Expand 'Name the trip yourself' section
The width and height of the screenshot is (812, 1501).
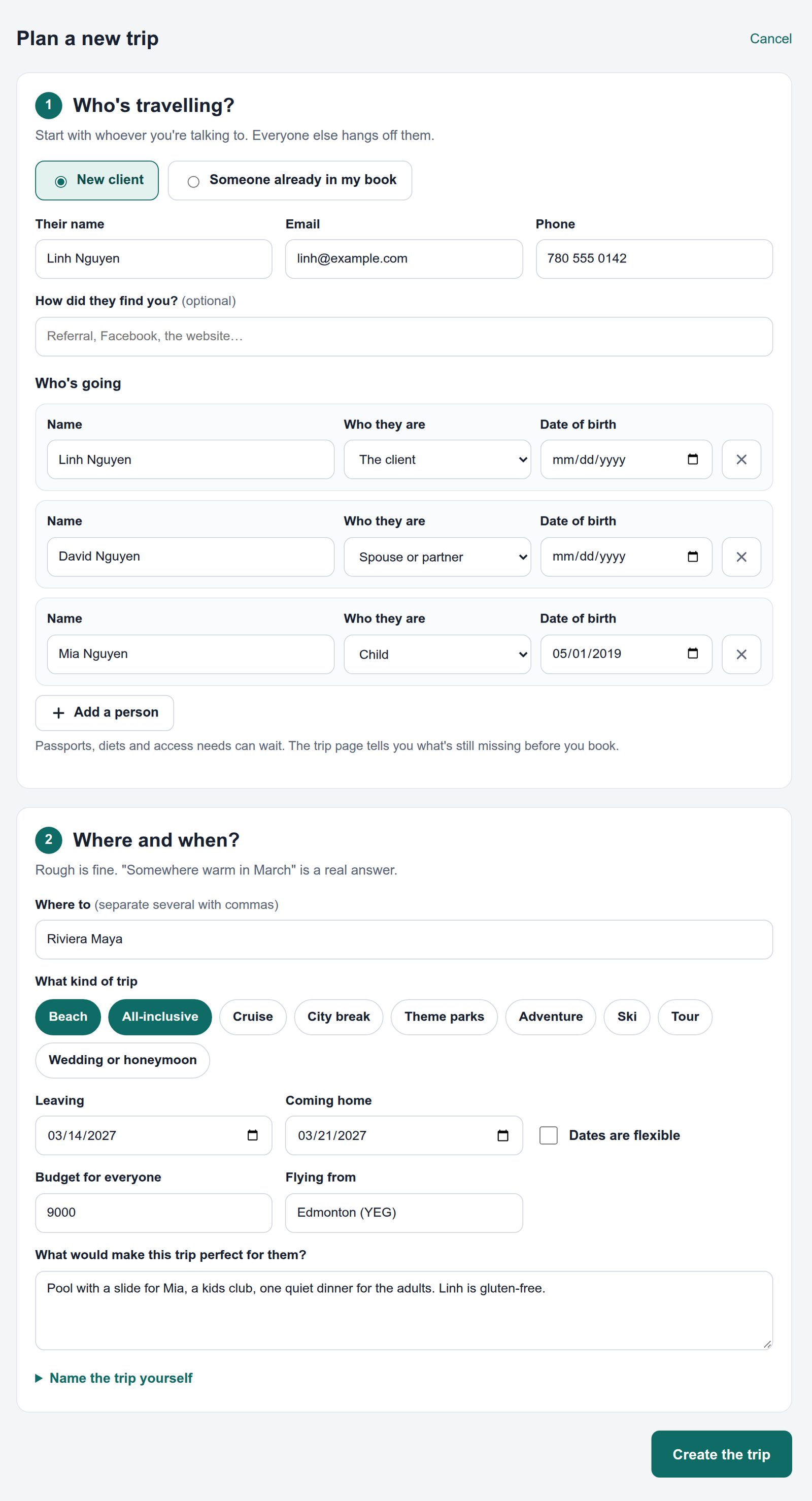pyautogui.click(x=114, y=1378)
